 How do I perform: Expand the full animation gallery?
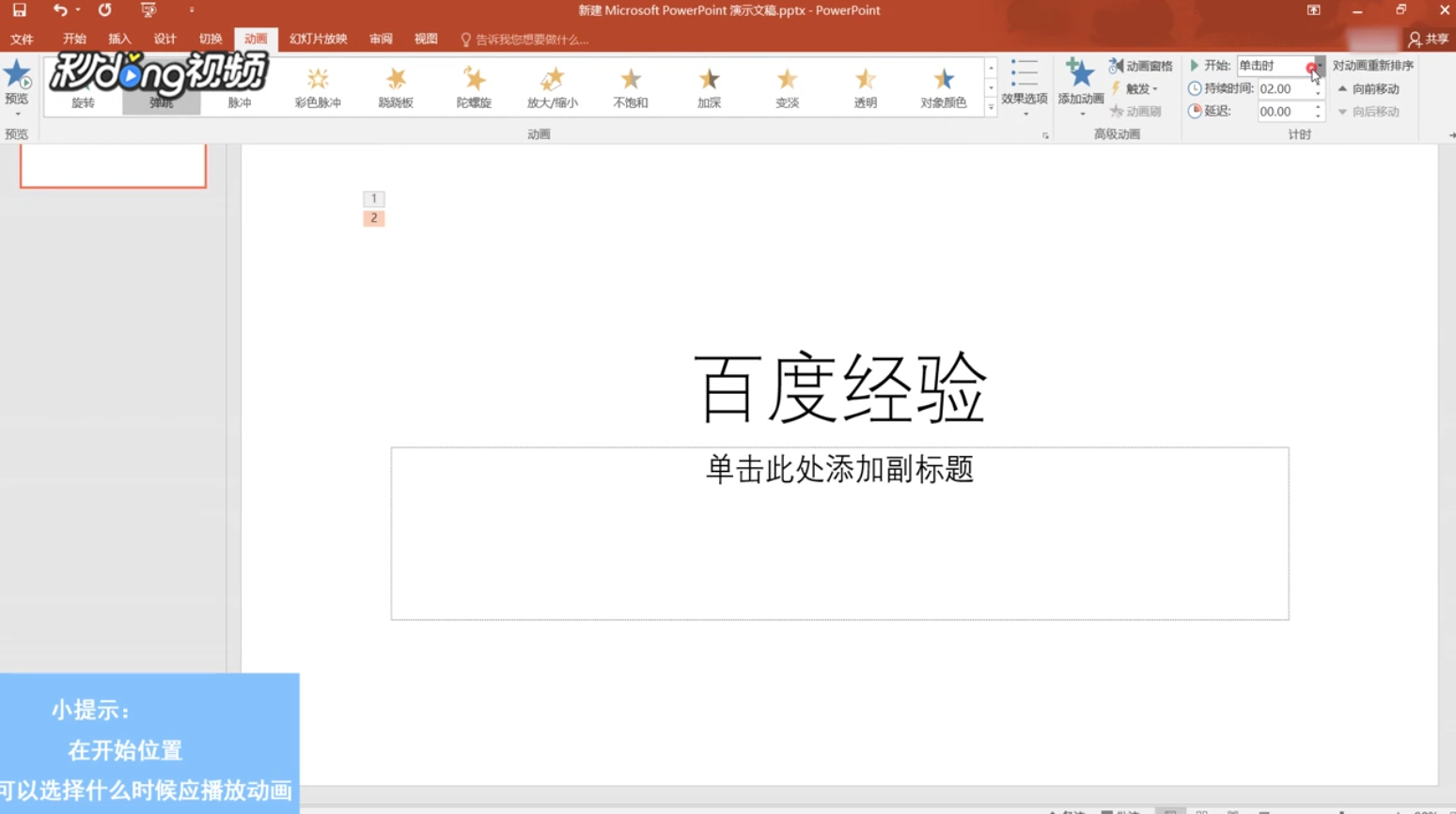click(991, 107)
